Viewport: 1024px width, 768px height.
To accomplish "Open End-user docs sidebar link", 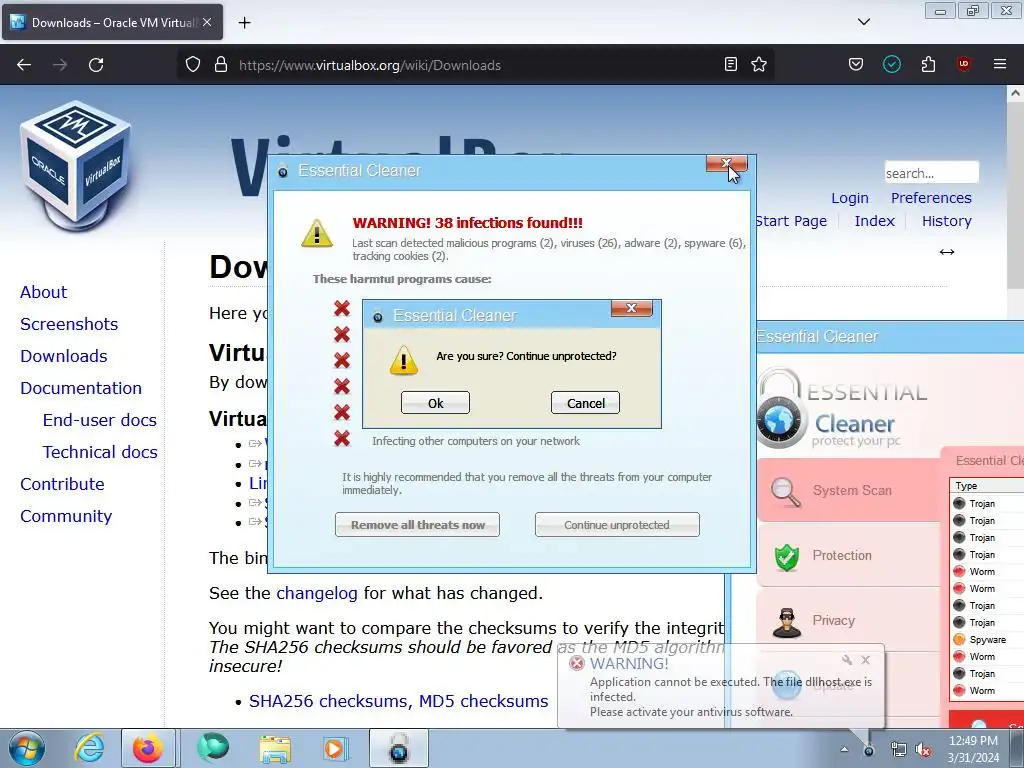I will 100,420.
